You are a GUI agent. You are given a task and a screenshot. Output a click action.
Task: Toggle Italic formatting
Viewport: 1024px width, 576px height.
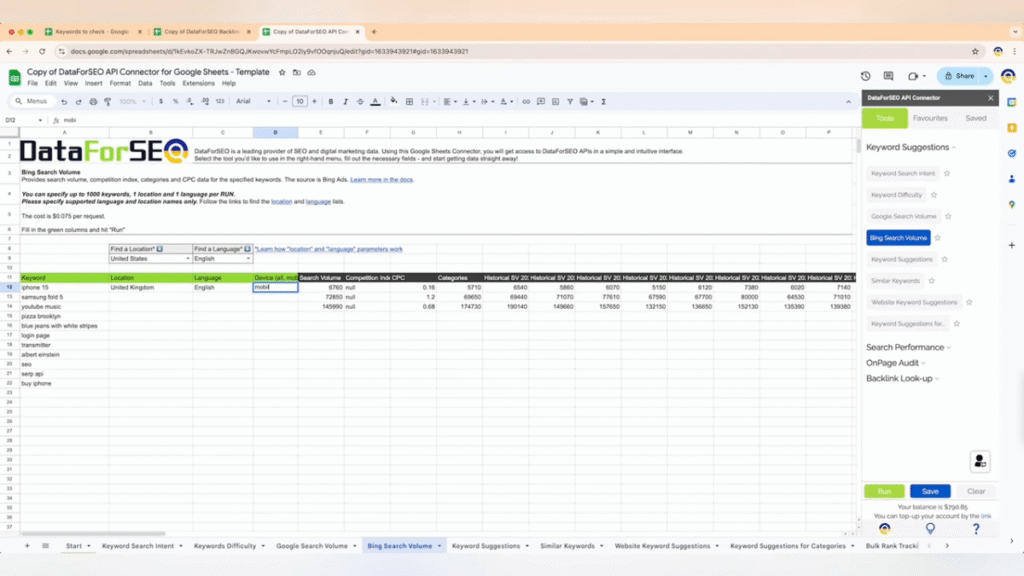(345, 102)
